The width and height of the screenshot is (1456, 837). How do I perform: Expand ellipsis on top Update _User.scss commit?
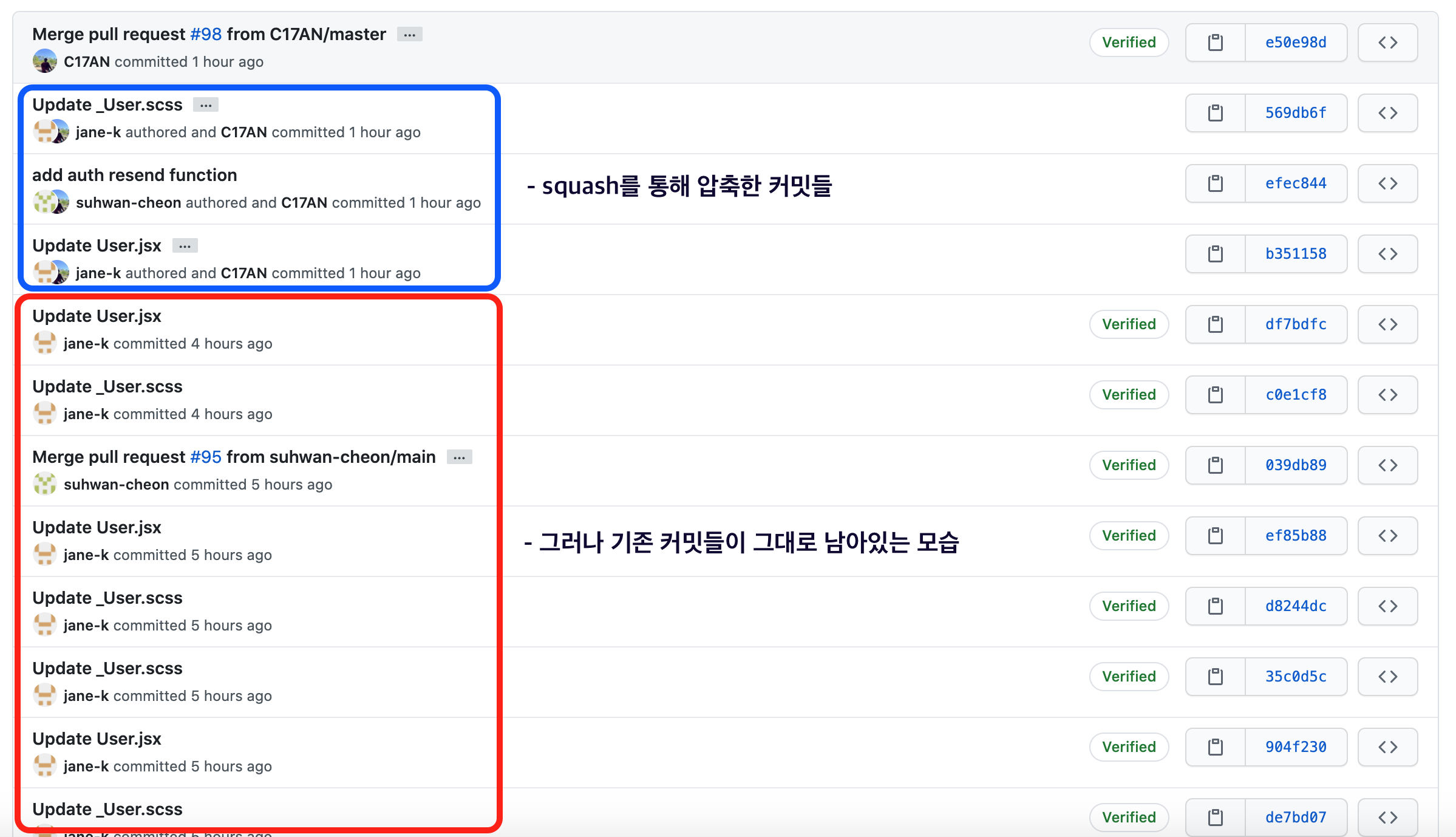[206, 105]
